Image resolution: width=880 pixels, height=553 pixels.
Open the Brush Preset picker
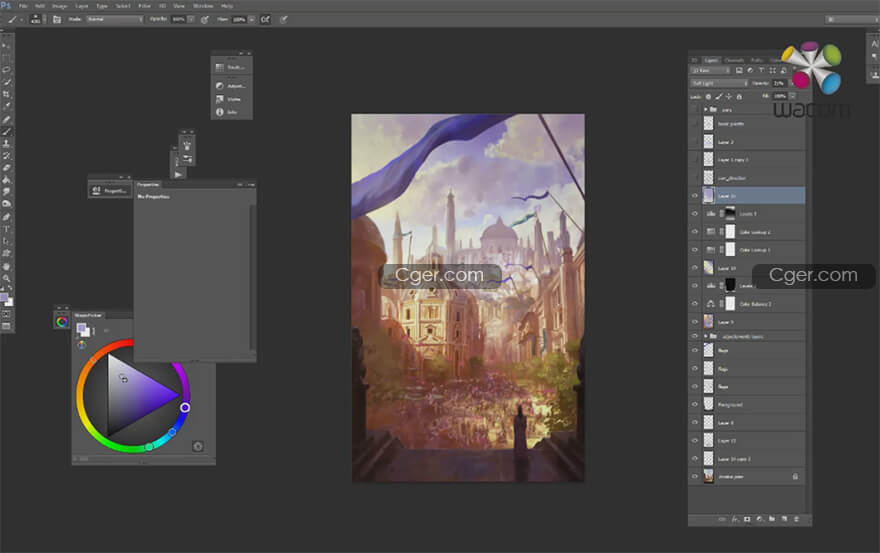[35, 19]
